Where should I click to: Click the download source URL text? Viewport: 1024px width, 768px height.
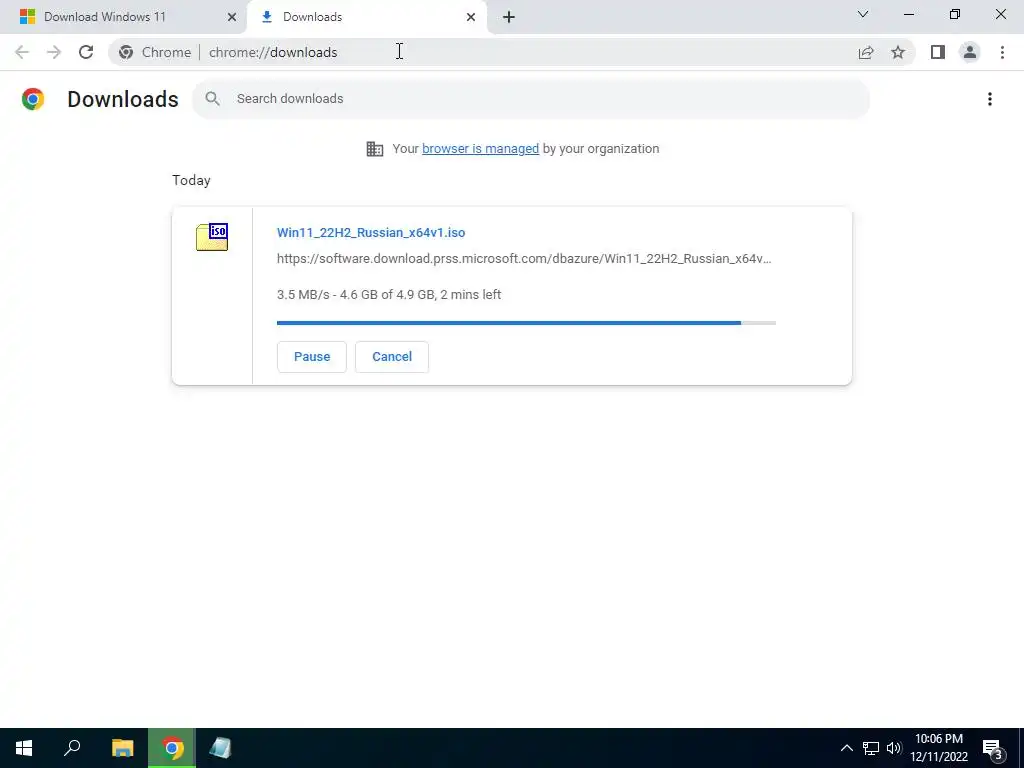point(524,259)
